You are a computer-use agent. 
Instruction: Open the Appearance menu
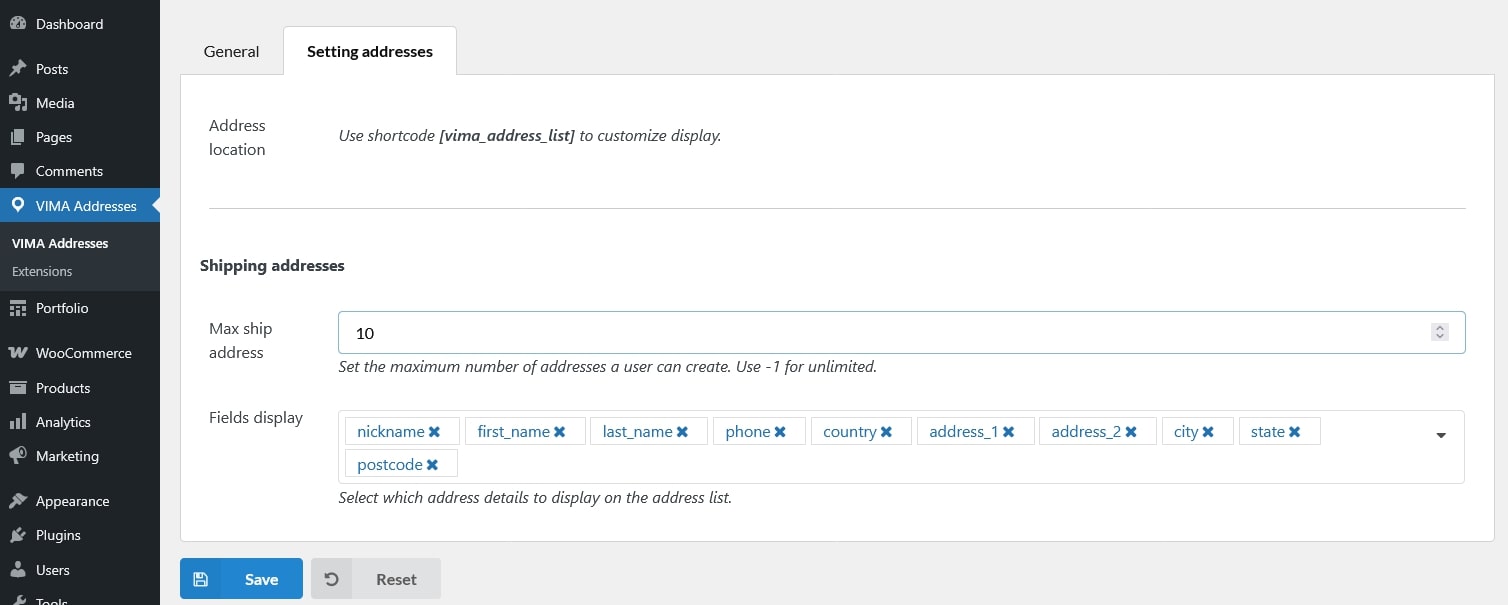(x=72, y=501)
